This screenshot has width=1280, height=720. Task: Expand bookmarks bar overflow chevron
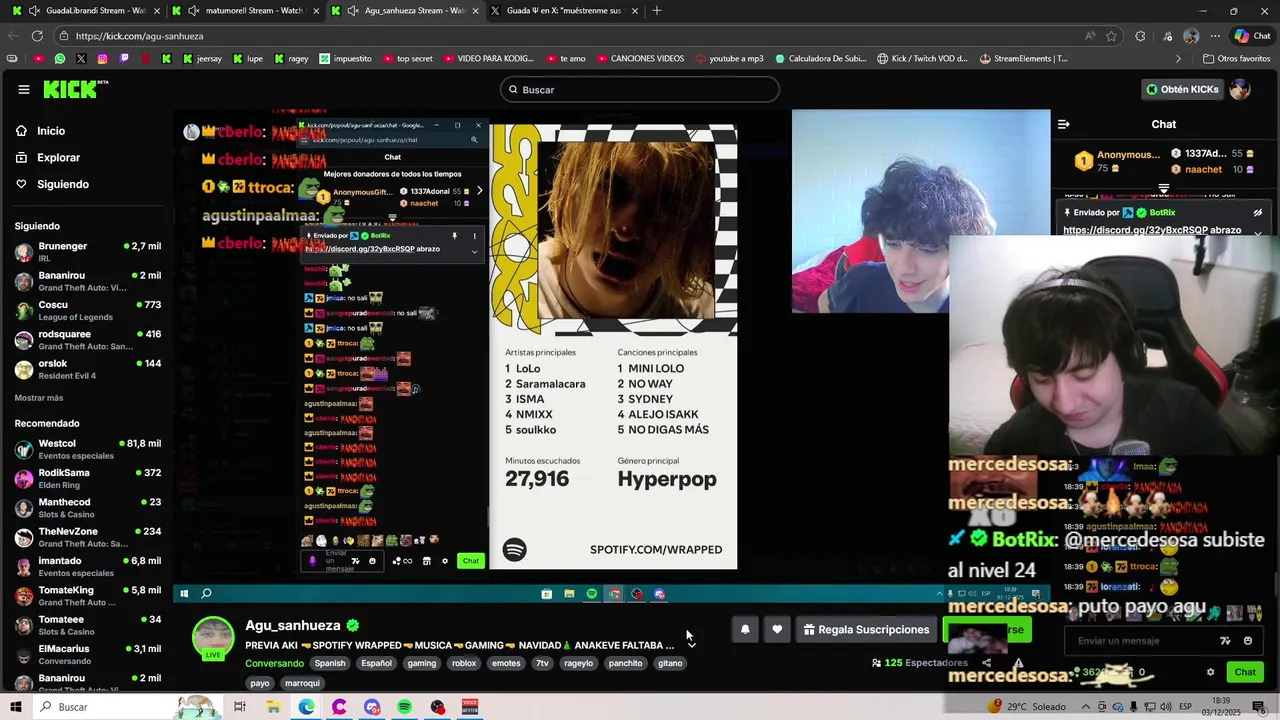coord(1178,59)
